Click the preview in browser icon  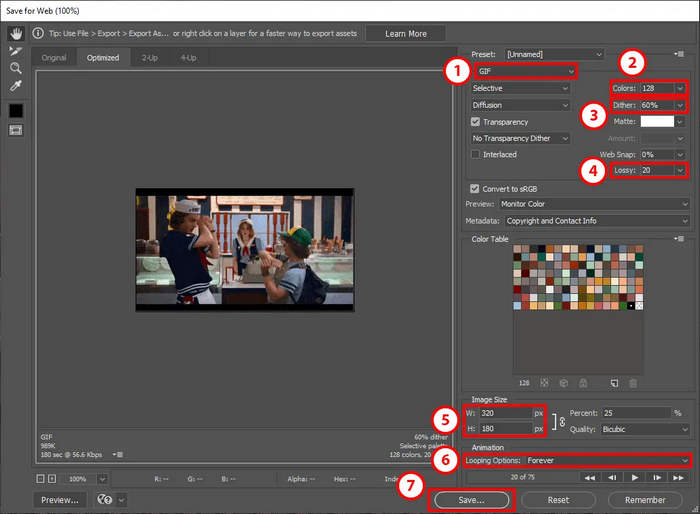click(105, 499)
